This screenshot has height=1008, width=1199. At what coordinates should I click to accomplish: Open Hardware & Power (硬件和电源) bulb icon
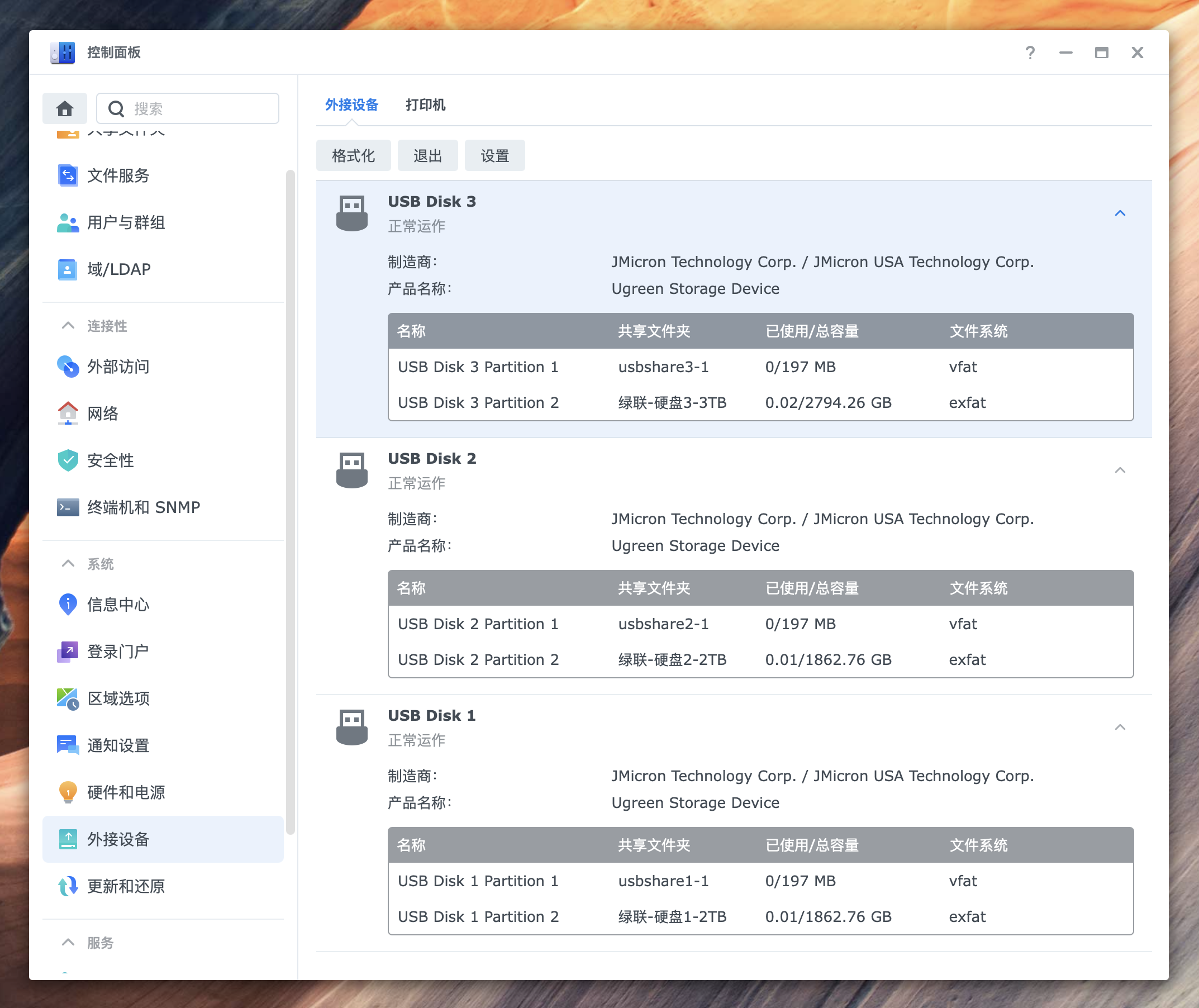pyautogui.click(x=68, y=792)
